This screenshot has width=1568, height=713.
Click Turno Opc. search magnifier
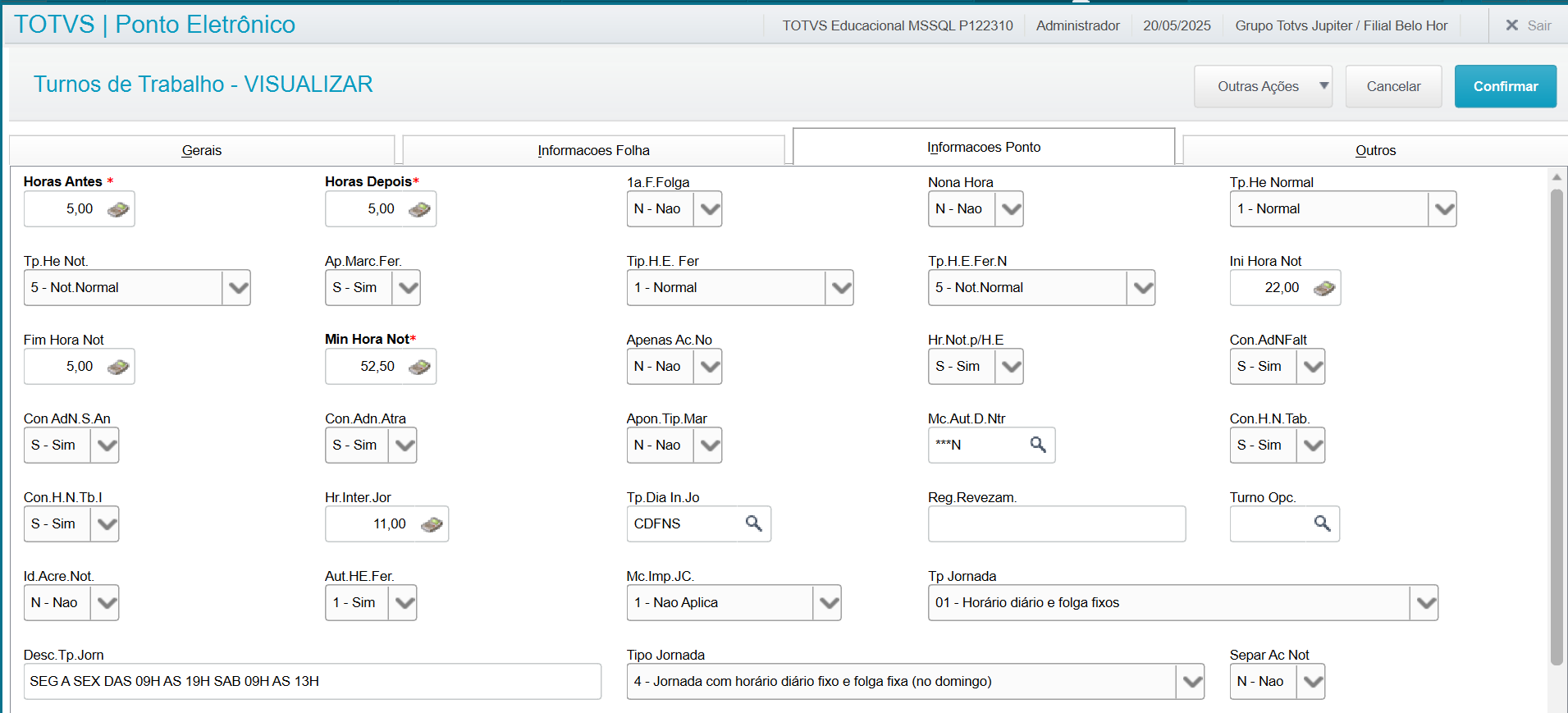click(x=1322, y=523)
